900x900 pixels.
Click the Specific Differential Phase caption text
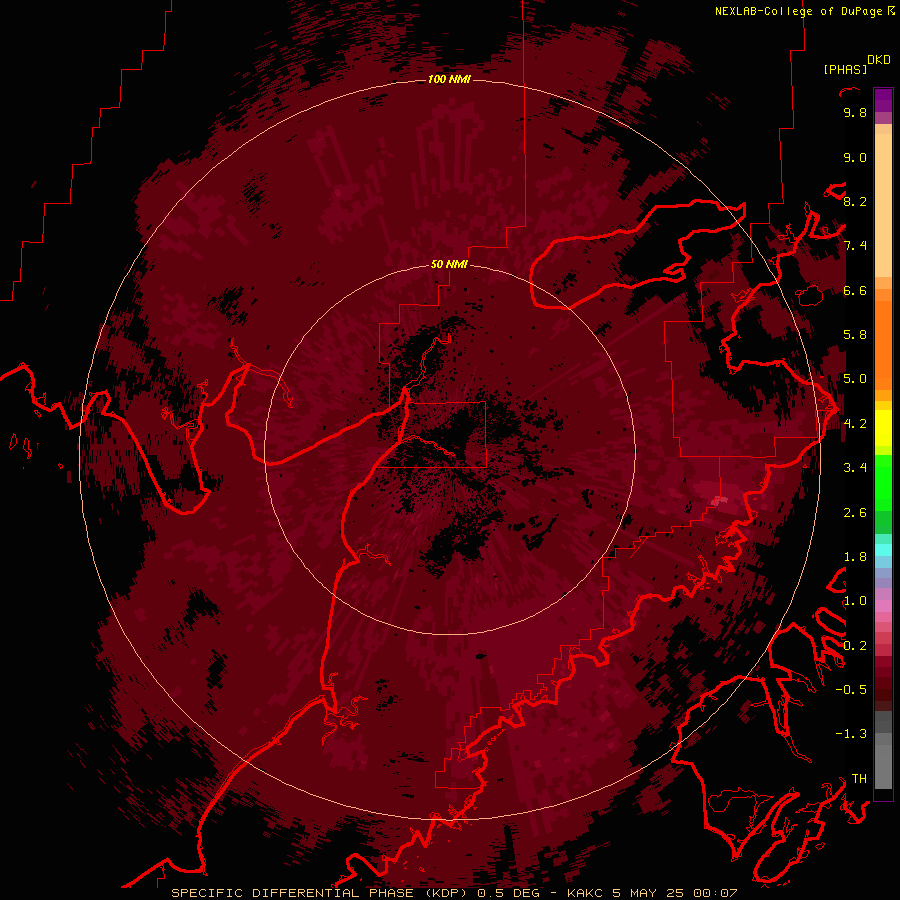pyautogui.click(x=455, y=893)
